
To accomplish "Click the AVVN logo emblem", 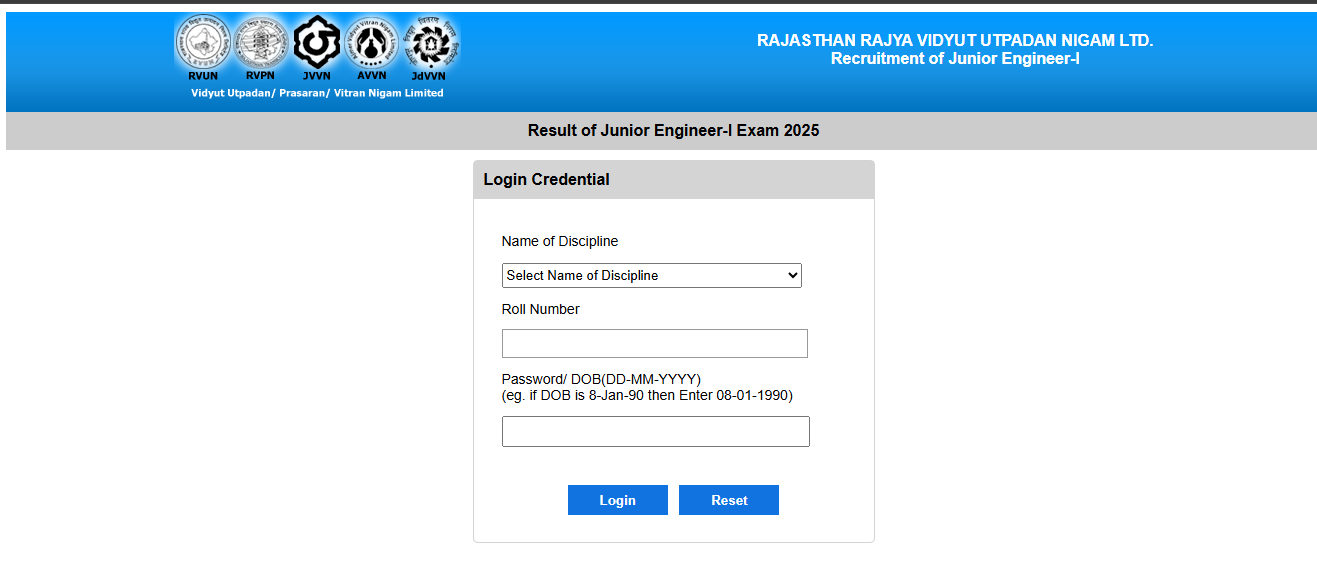I will pyautogui.click(x=371, y=43).
